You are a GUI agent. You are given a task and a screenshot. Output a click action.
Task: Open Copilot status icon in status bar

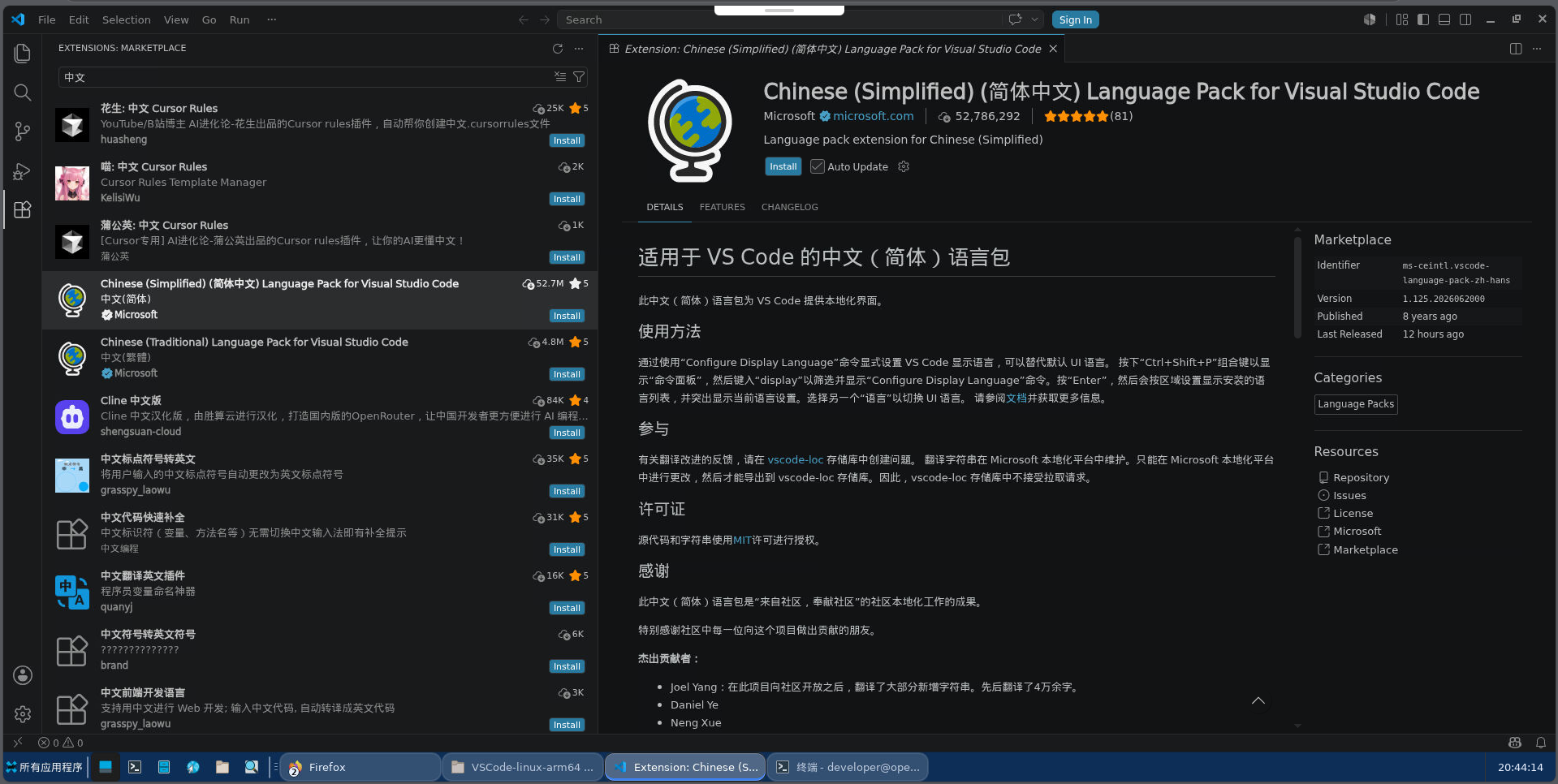1515,743
